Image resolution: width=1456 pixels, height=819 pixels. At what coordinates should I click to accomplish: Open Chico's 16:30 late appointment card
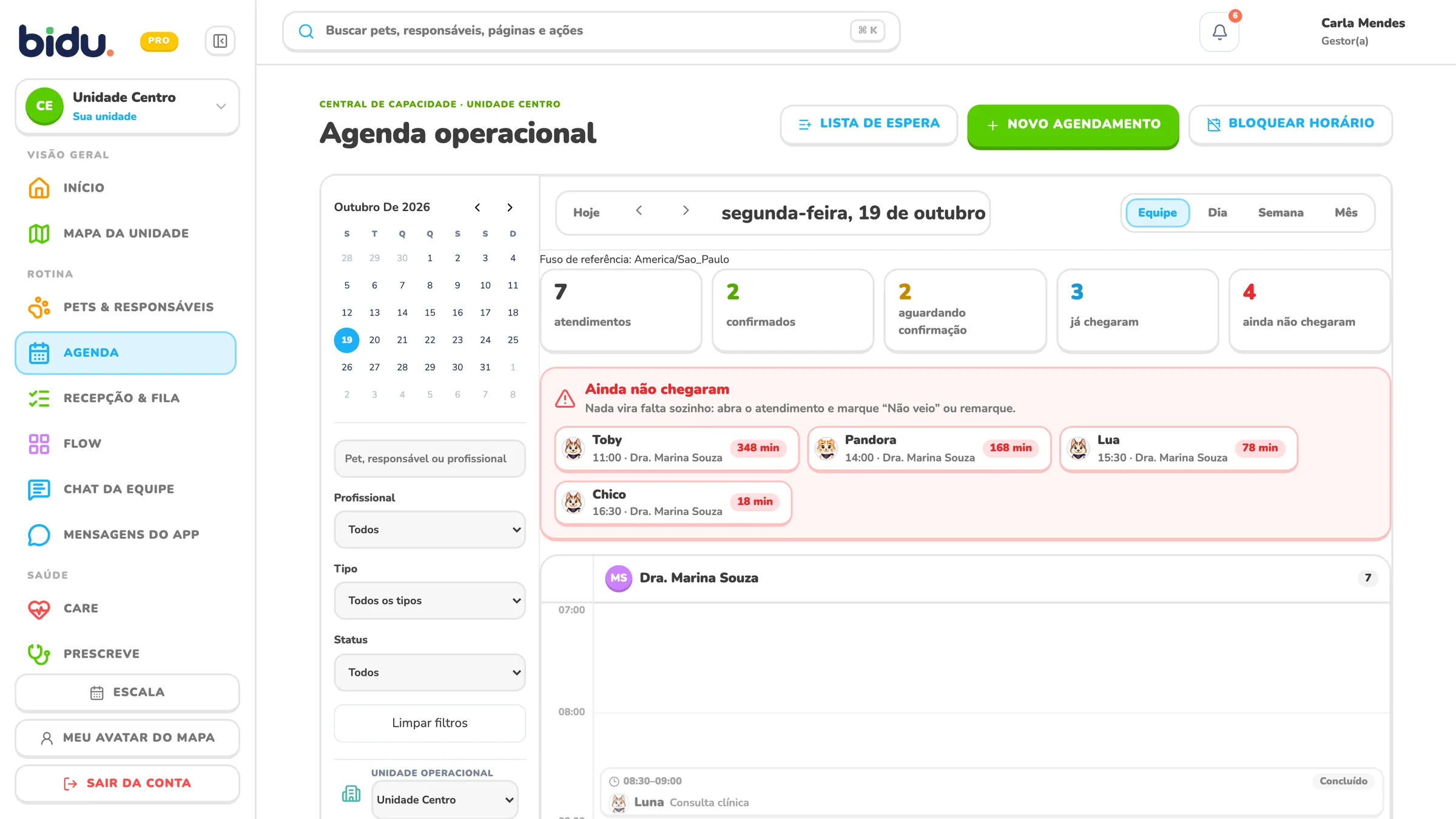click(673, 503)
